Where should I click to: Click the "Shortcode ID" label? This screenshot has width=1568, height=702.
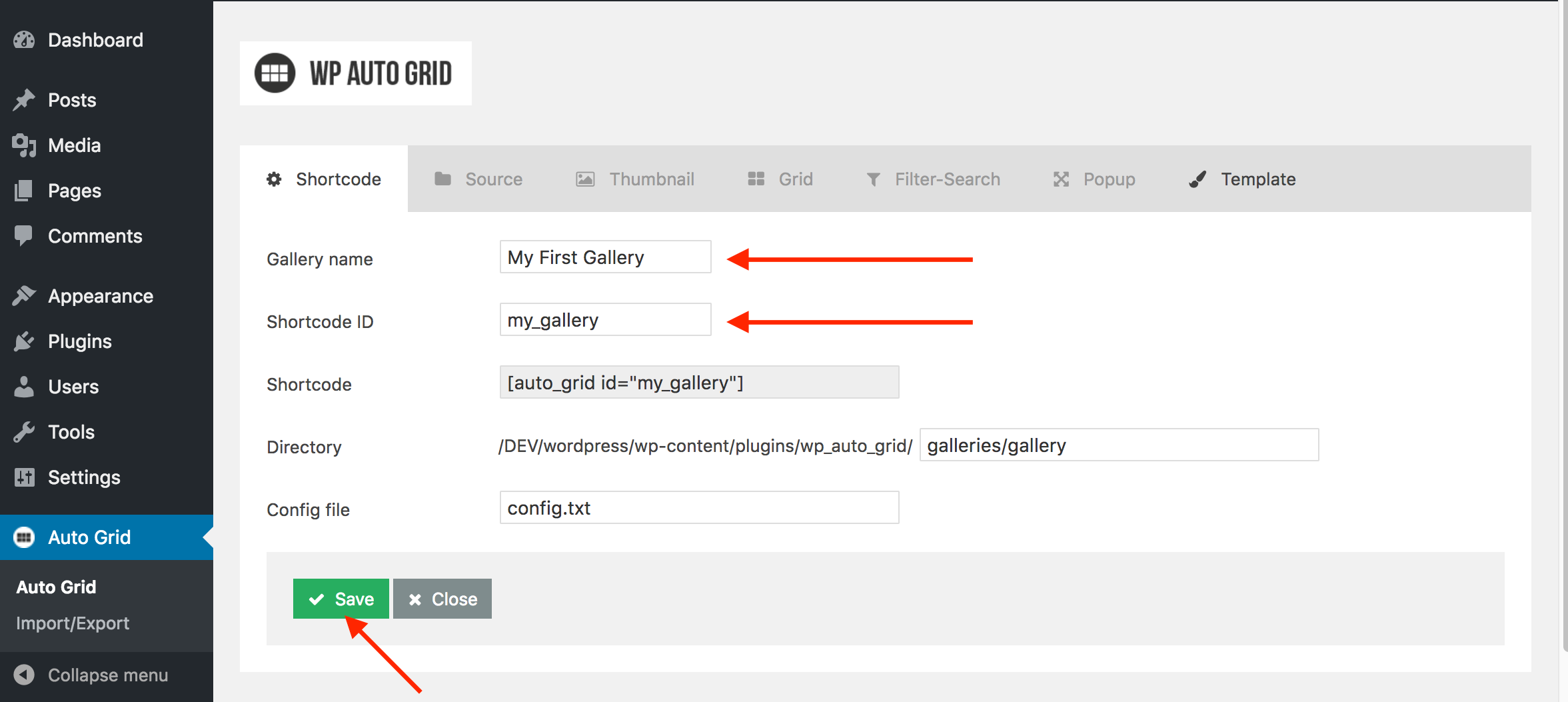(x=320, y=321)
